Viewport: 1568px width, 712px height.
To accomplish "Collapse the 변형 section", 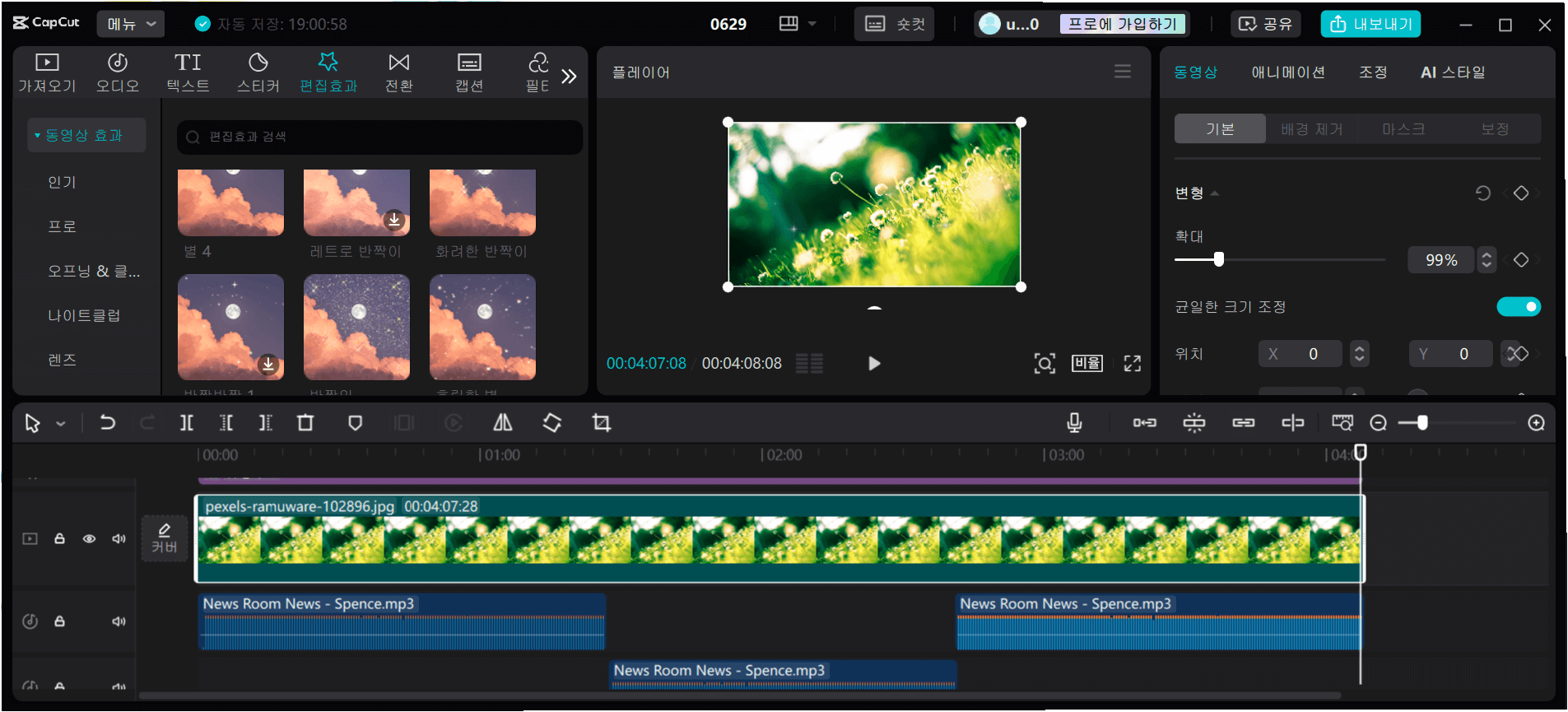I will 1215,193.
